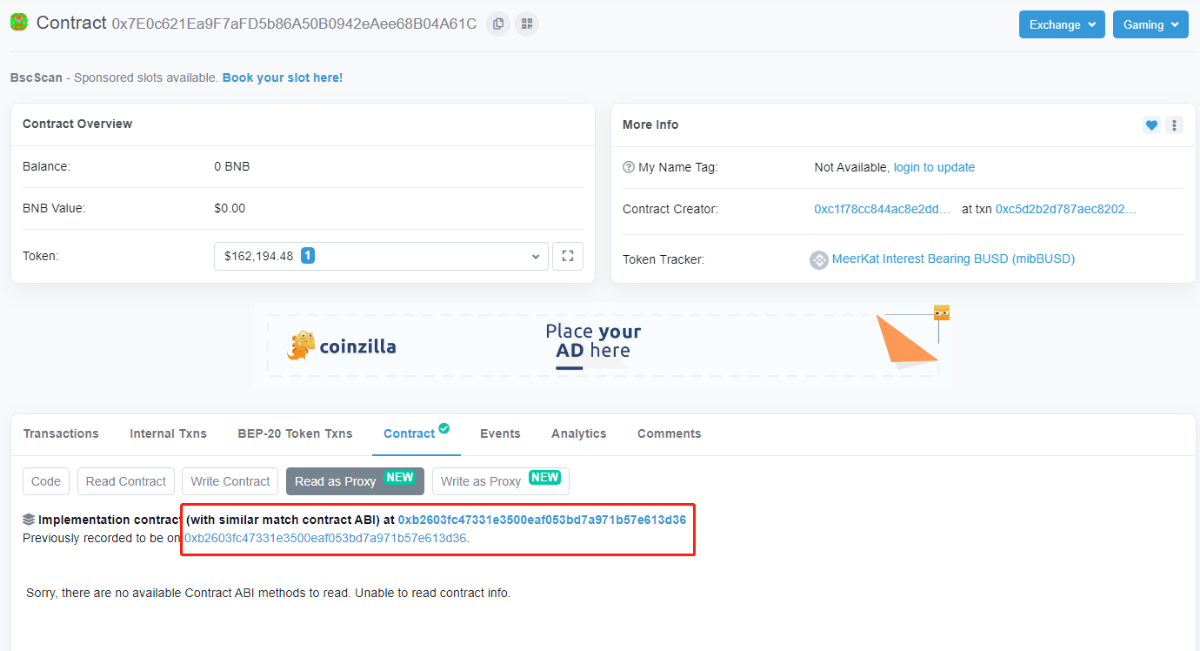This screenshot has width=1200, height=651.
Task: Click the implementation contract layers icon
Action: [x=29, y=520]
